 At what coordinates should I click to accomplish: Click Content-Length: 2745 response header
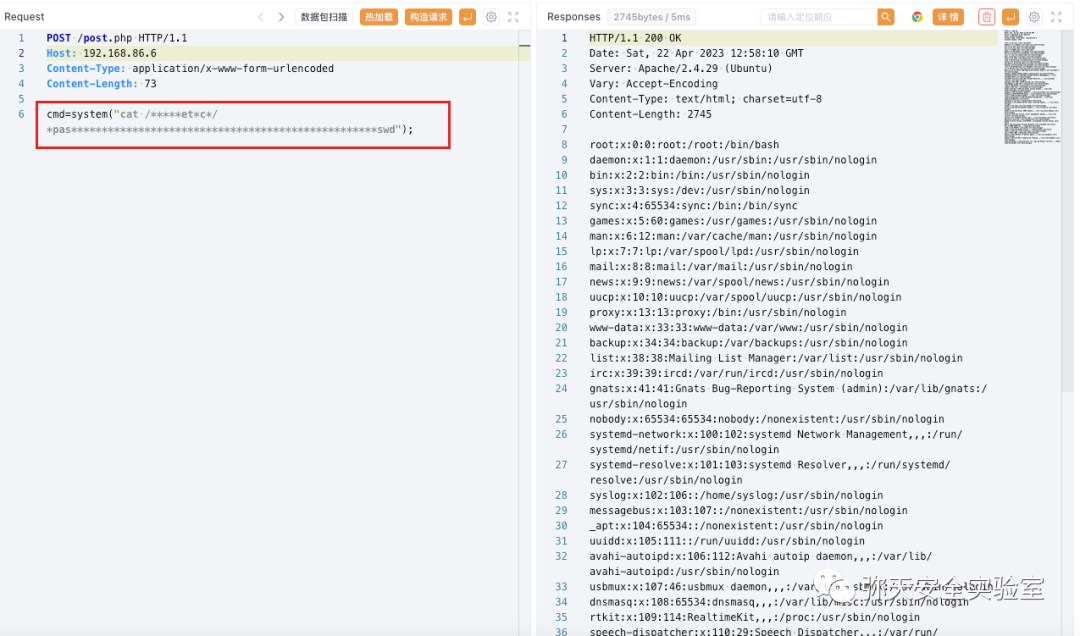tap(650, 114)
